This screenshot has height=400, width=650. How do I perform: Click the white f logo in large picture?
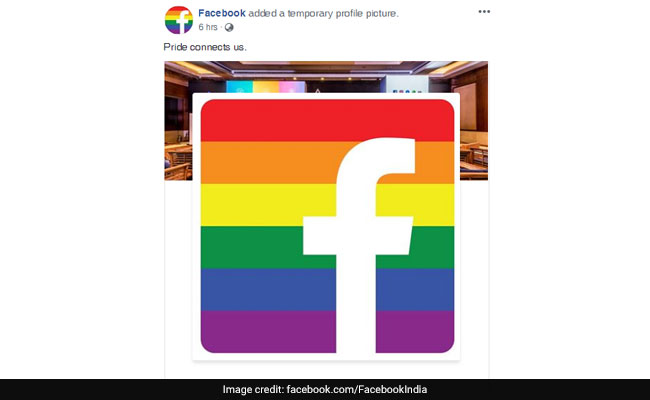(359, 245)
